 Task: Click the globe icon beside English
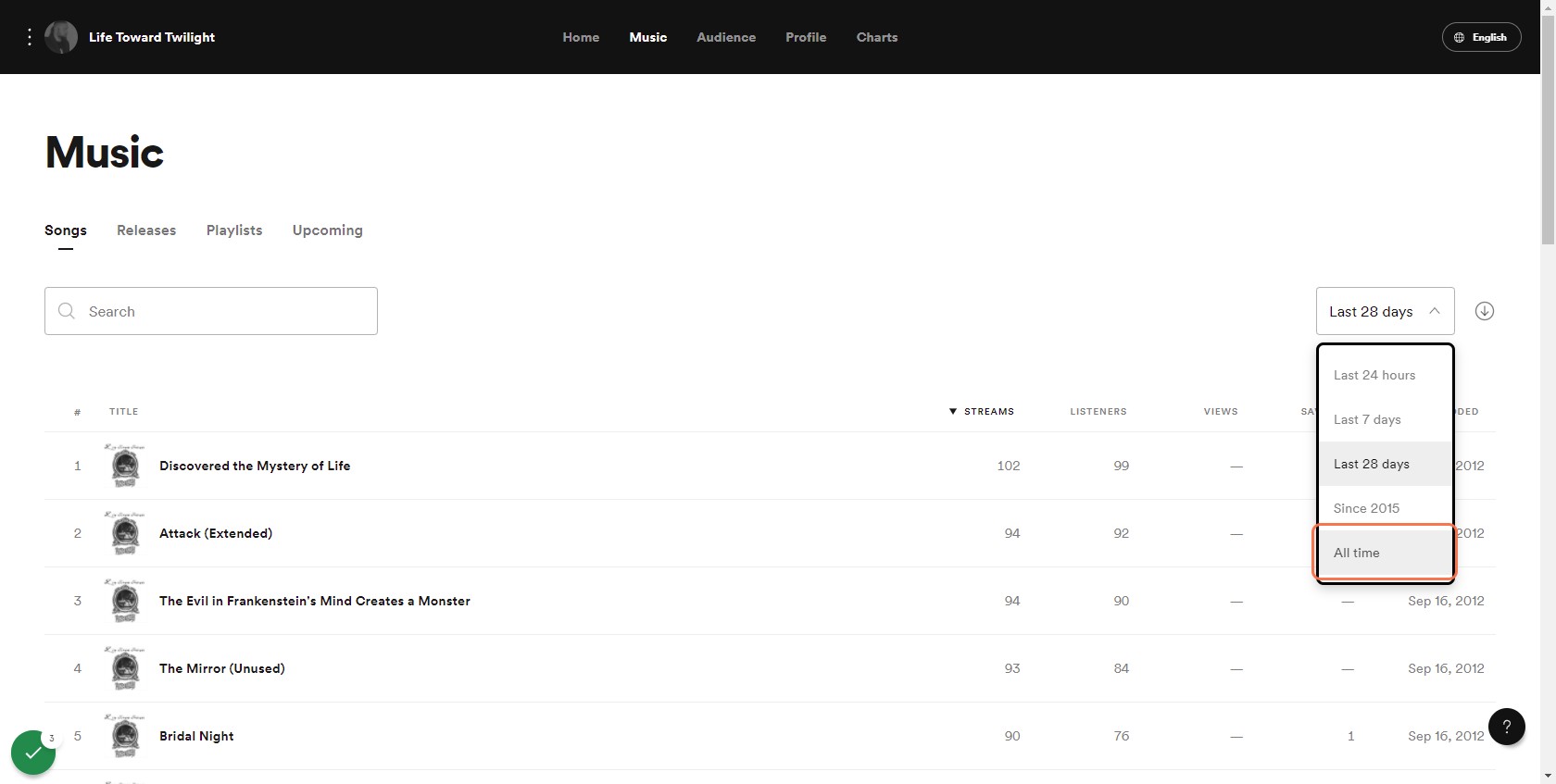1460,37
